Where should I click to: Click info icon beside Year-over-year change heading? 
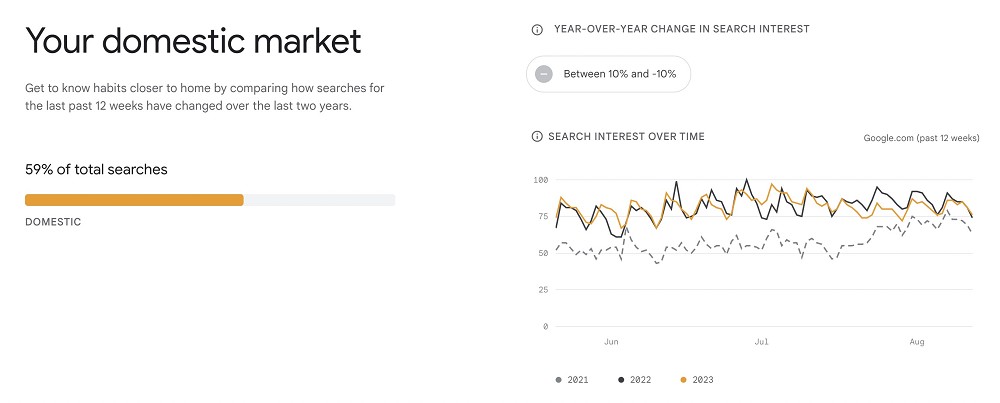(537, 29)
